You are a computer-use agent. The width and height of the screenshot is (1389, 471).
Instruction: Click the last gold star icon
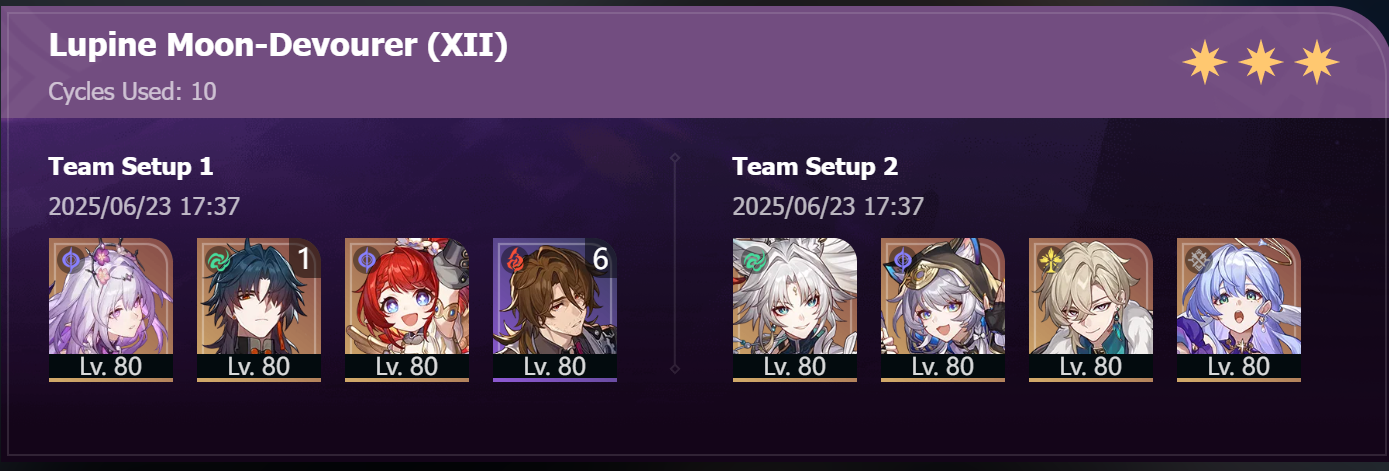coord(1316,64)
